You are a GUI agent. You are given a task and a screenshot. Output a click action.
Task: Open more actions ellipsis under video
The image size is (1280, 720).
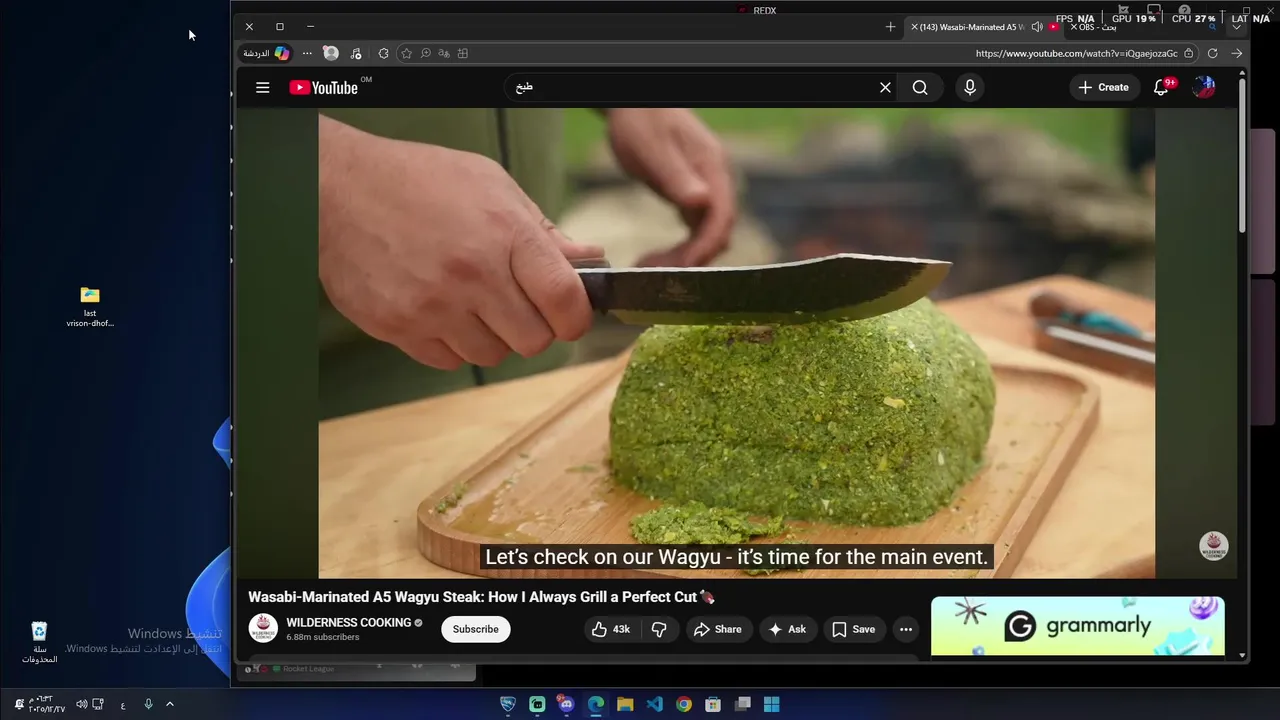click(x=906, y=629)
